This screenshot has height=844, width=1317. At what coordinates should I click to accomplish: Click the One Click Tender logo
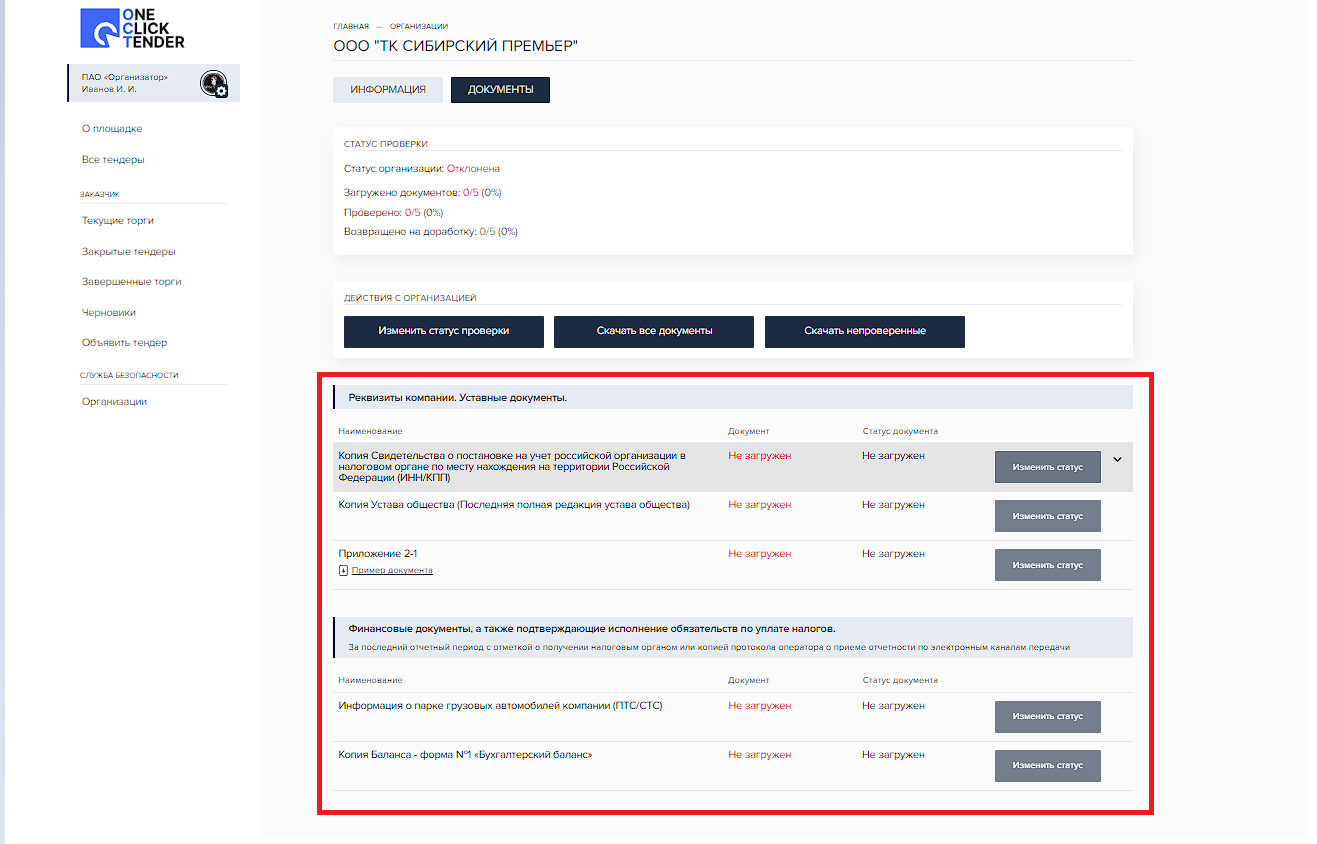pyautogui.click(x=132, y=29)
